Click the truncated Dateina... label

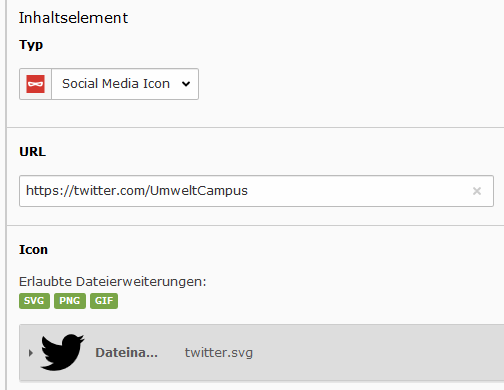126,353
